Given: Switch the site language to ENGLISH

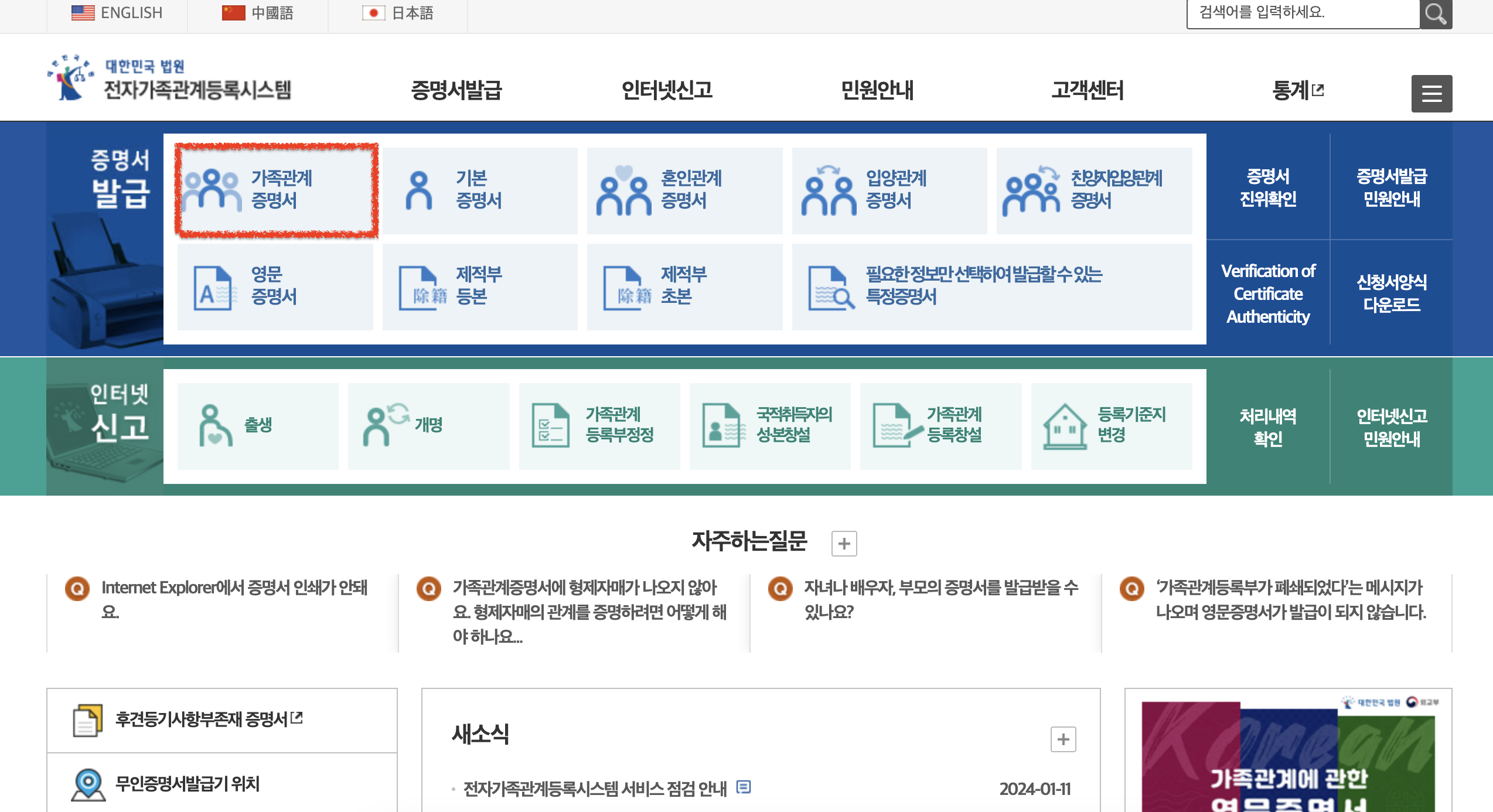Looking at the screenshot, I should coord(117,12).
